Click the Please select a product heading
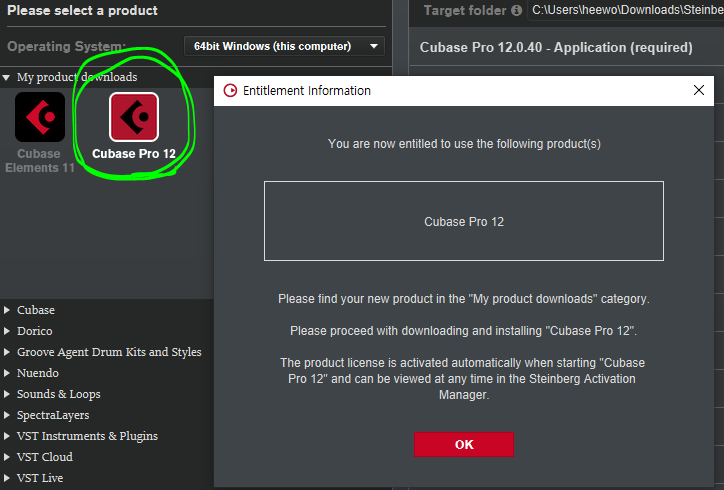The image size is (724, 490). (x=83, y=11)
